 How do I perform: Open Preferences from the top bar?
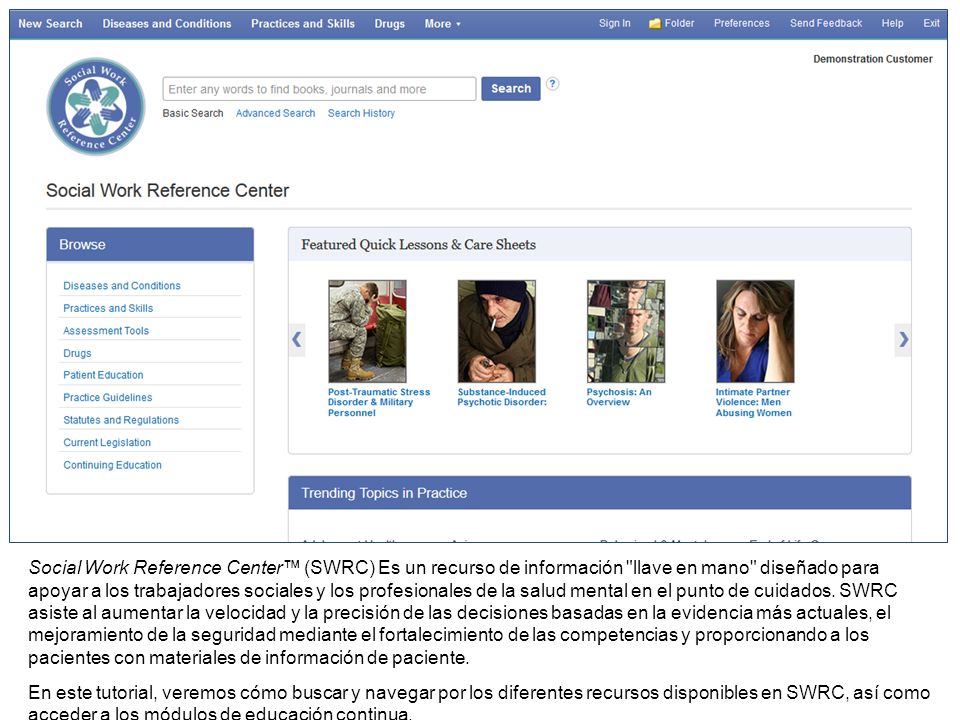point(741,23)
